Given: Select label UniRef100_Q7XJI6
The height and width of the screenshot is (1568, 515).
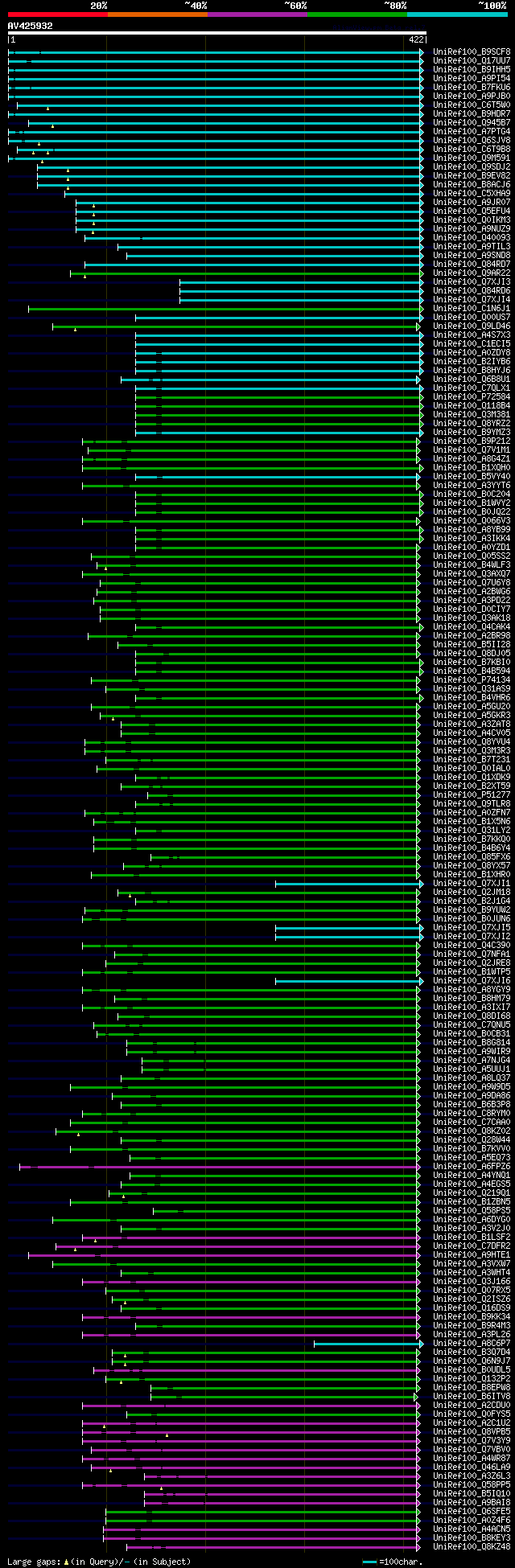Looking at the screenshot, I should pyautogui.click(x=472, y=981).
